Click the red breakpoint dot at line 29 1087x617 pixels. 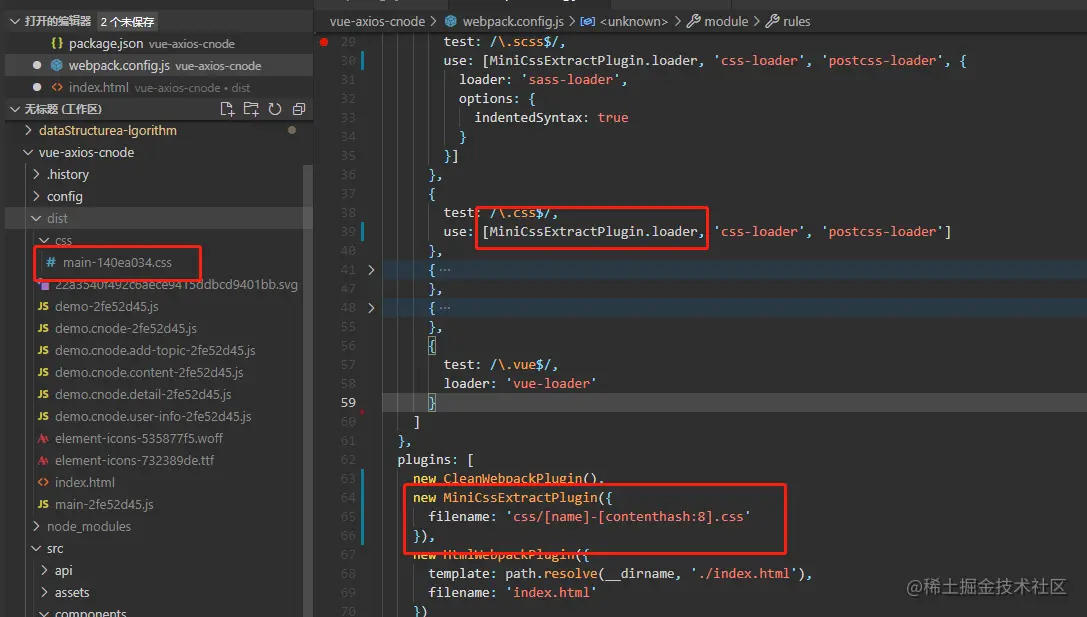pos(324,42)
